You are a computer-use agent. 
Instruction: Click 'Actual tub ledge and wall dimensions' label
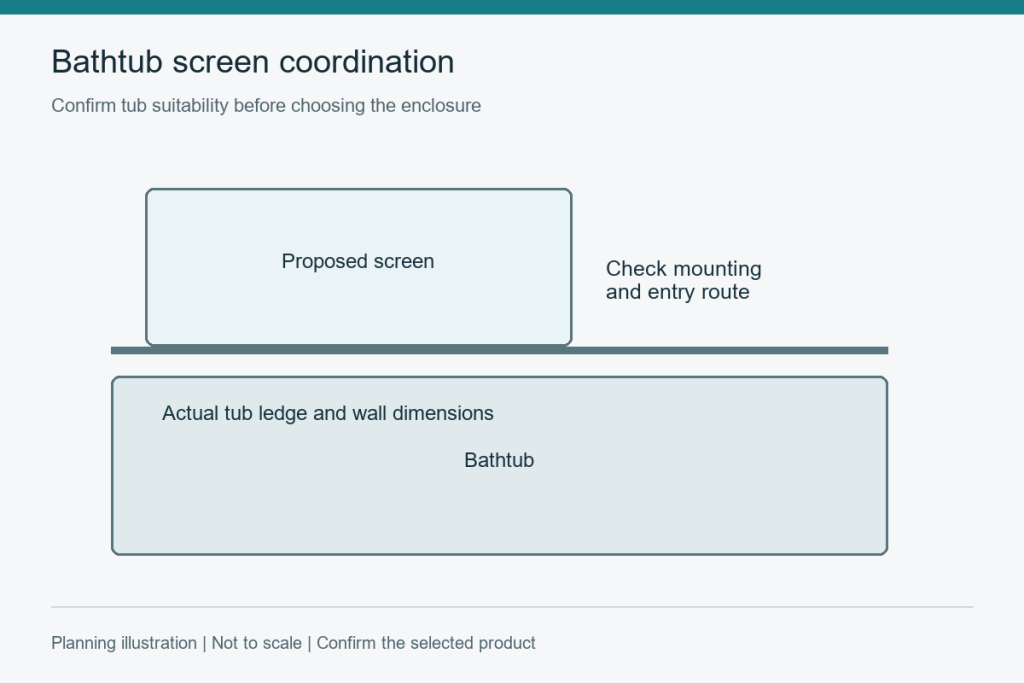(x=328, y=413)
